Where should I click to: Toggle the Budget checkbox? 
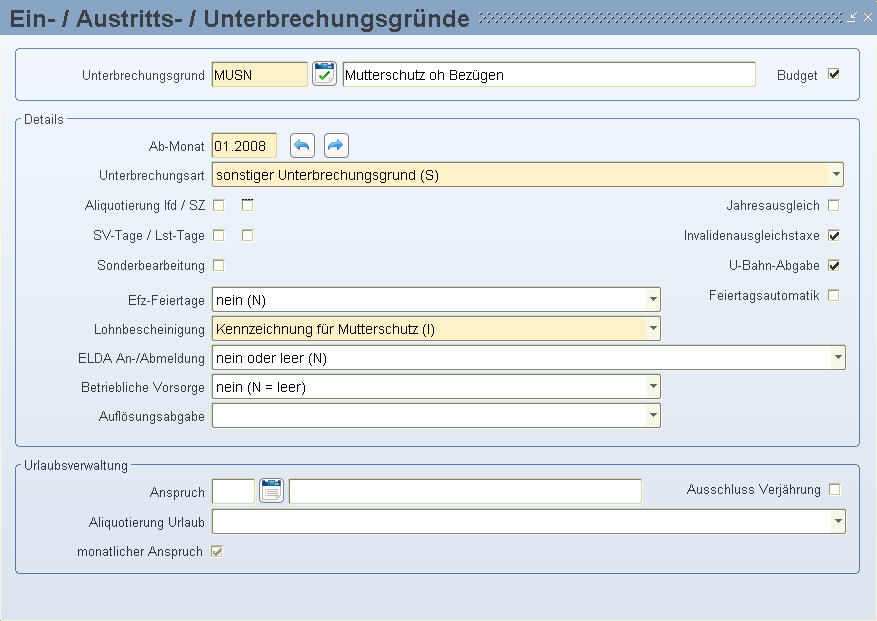[x=833, y=74]
